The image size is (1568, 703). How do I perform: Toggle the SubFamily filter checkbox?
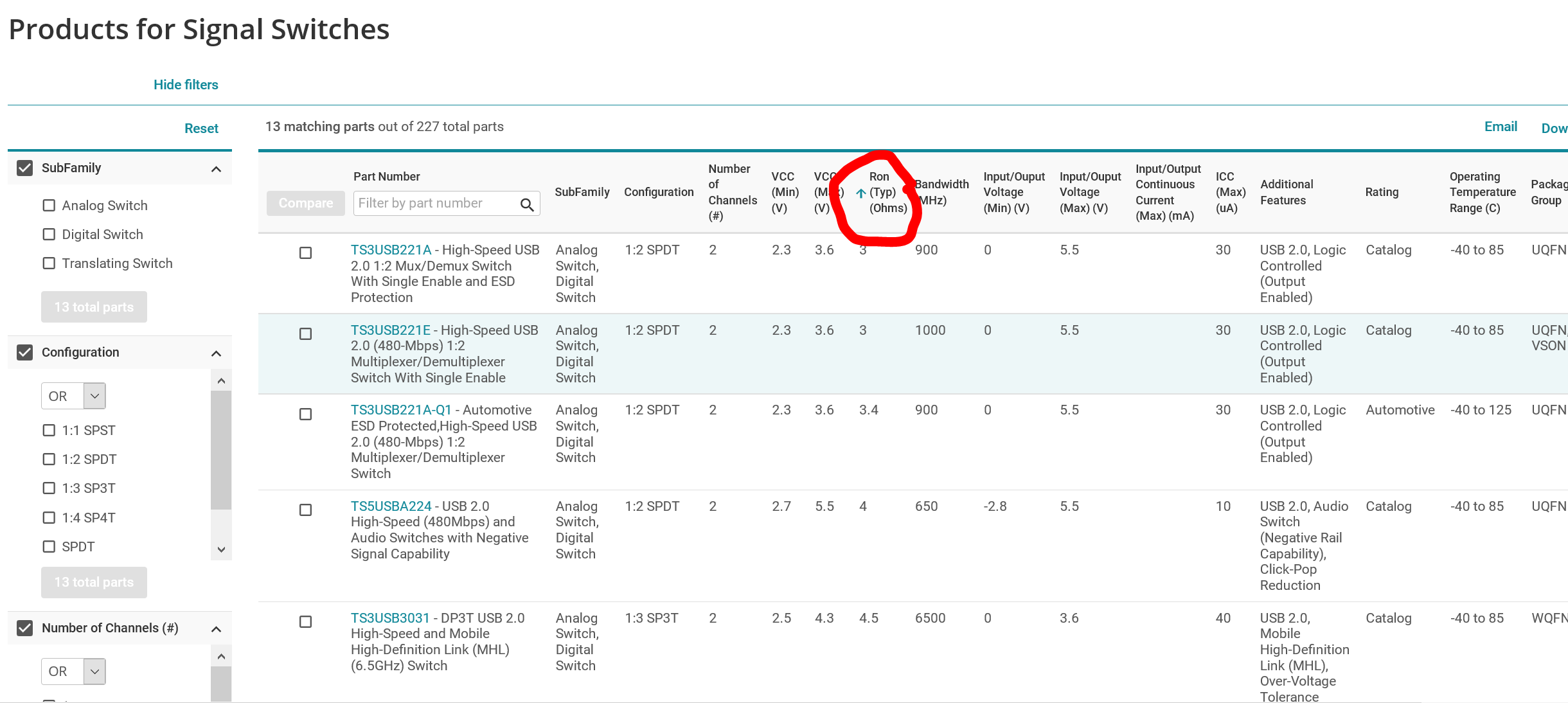[24, 168]
